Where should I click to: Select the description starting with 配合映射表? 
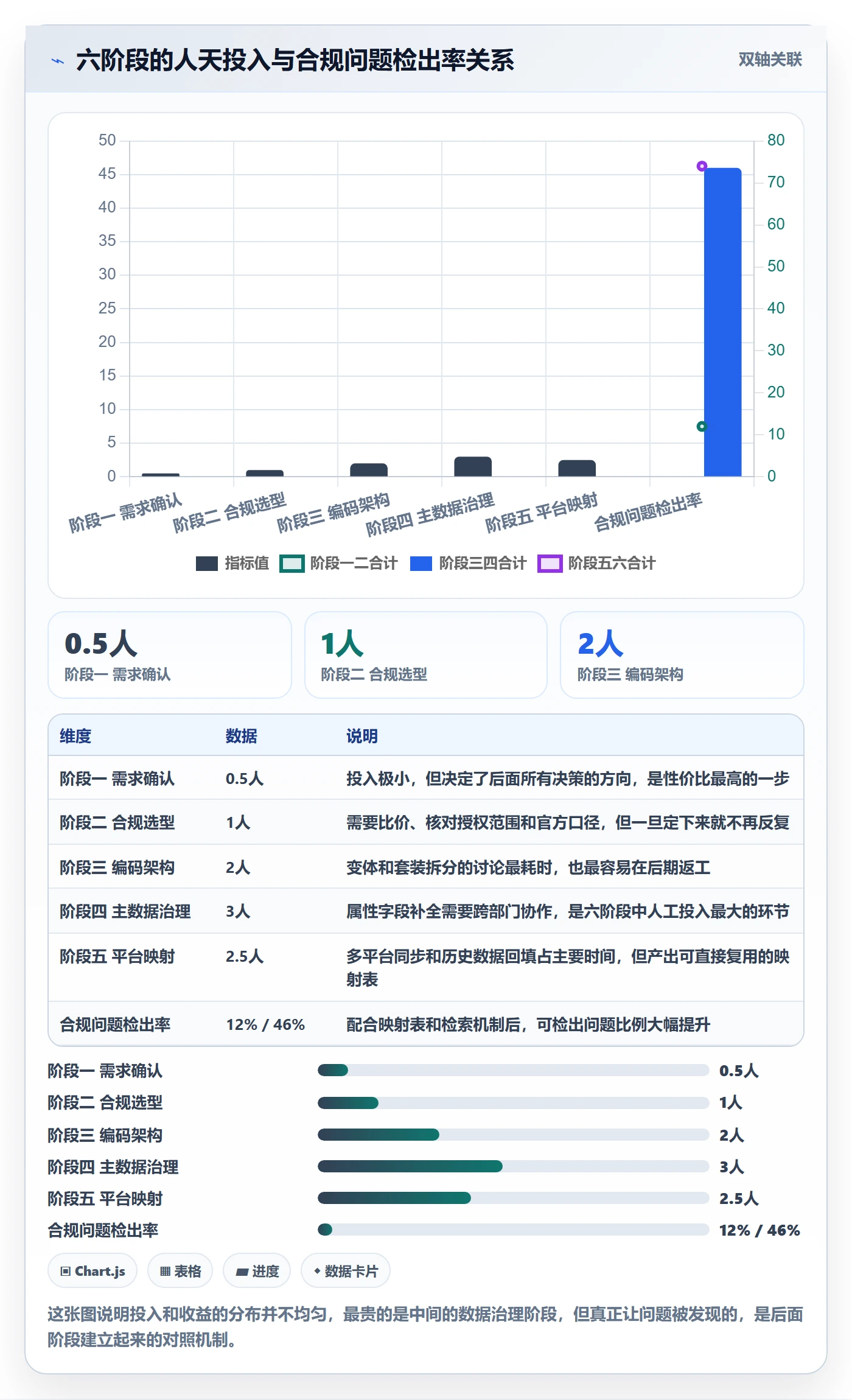click(x=528, y=1024)
